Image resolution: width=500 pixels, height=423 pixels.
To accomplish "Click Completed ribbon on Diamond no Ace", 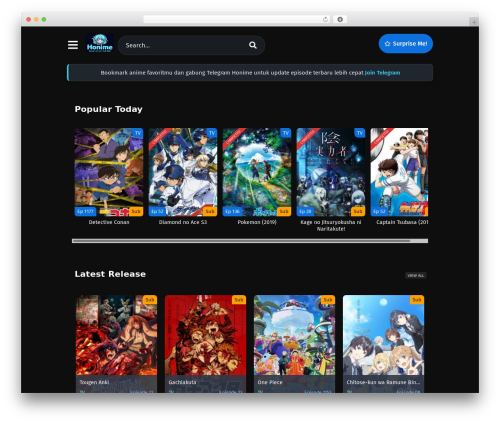I will click(159, 138).
